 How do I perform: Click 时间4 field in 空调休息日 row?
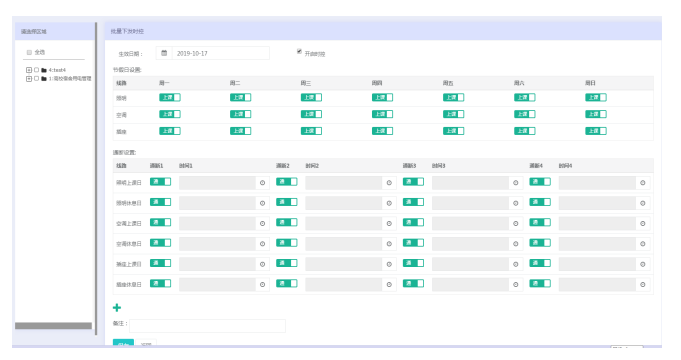tap(597, 244)
